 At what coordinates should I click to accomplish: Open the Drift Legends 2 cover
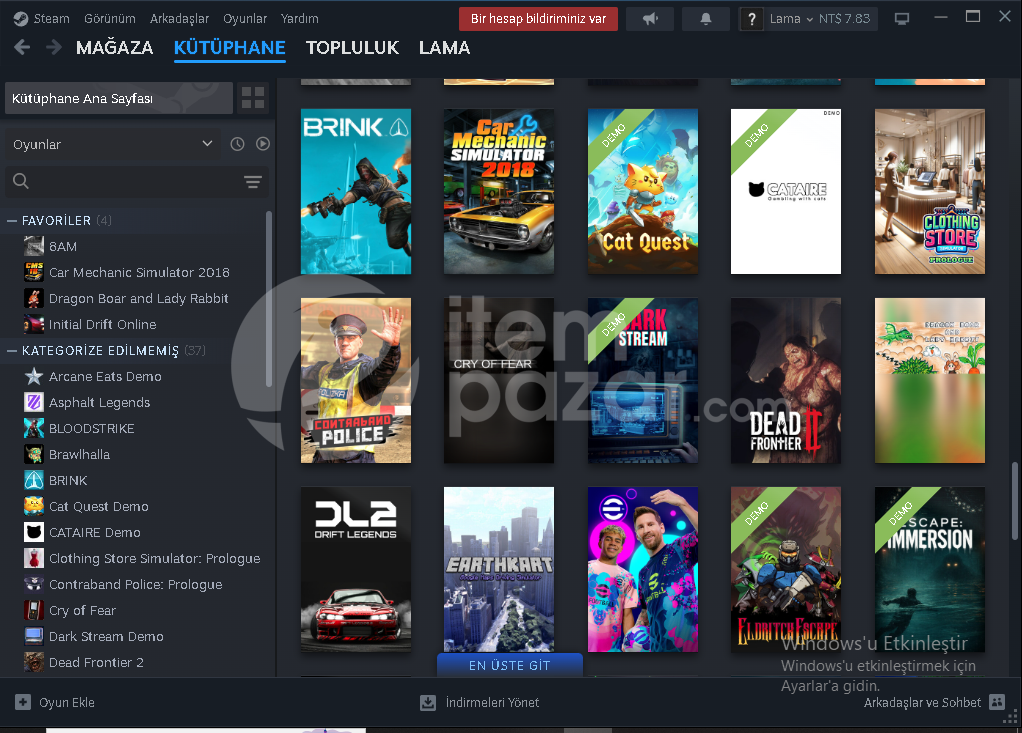pyautogui.click(x=356, y=569)
